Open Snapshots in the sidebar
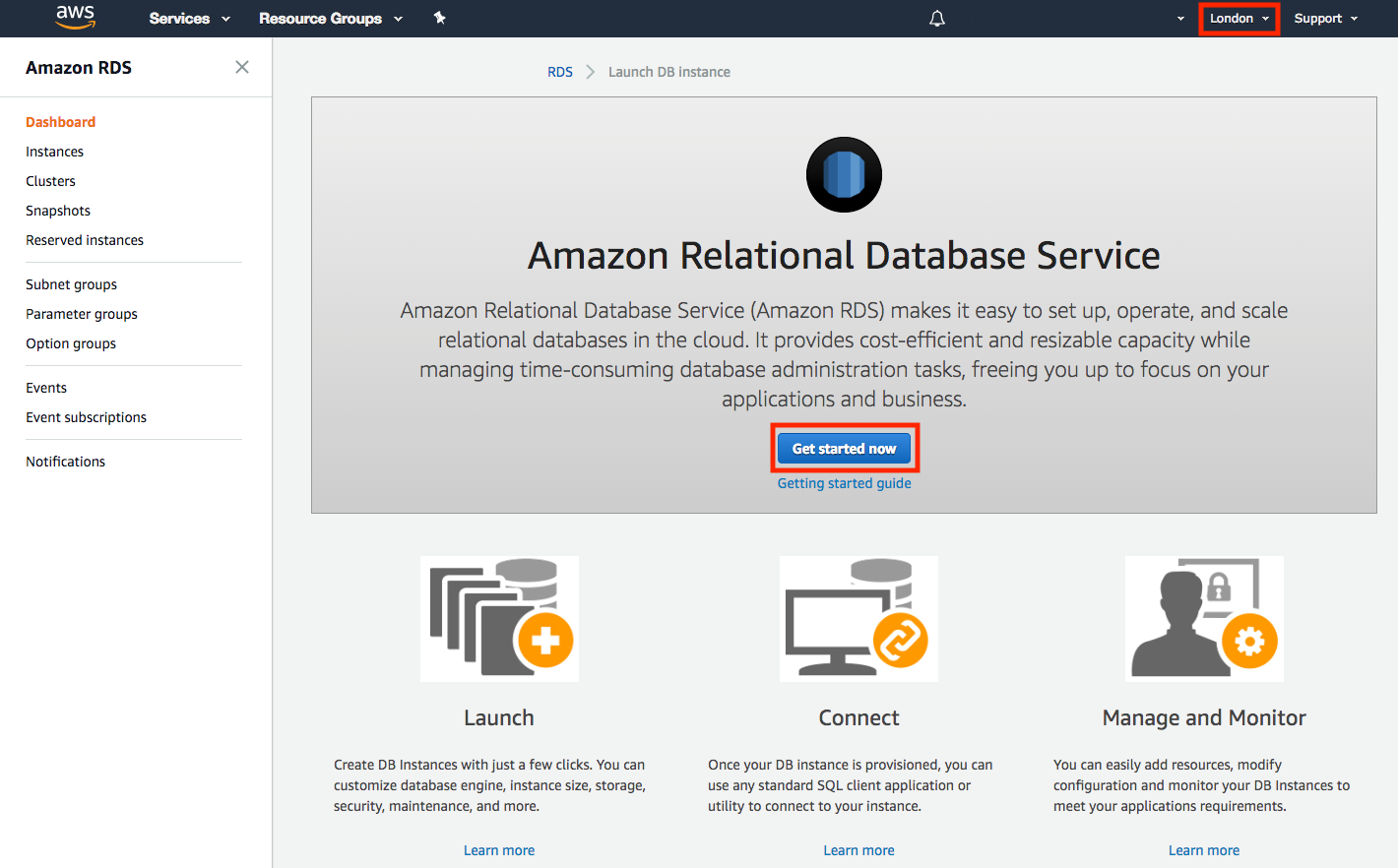 [x=58, y=211]
